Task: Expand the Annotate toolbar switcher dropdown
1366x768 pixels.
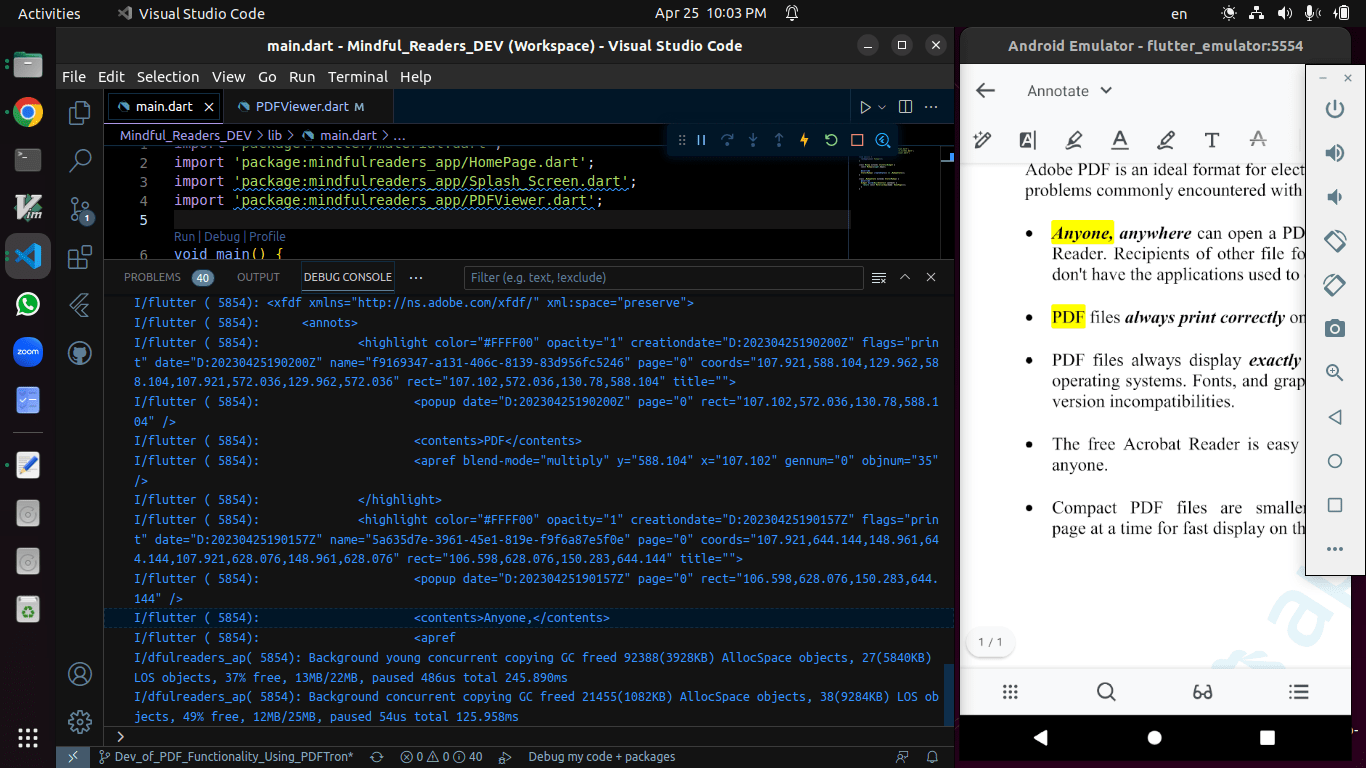Action: (x=1106, y=90)
